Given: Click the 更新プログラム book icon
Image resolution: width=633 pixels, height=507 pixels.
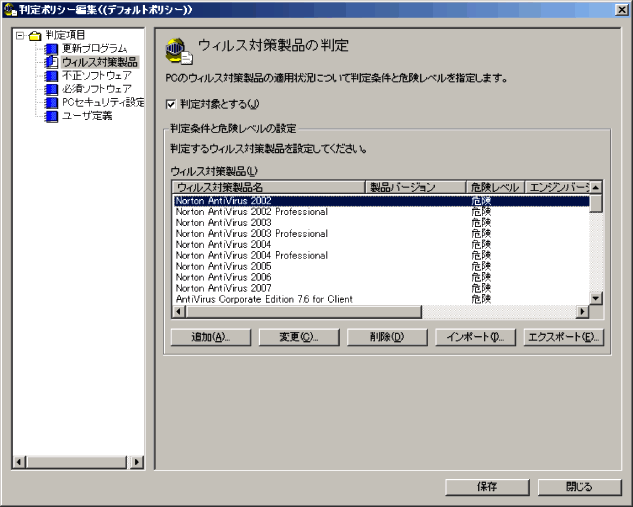Looking at the screenshot, I should click(51, 49).
